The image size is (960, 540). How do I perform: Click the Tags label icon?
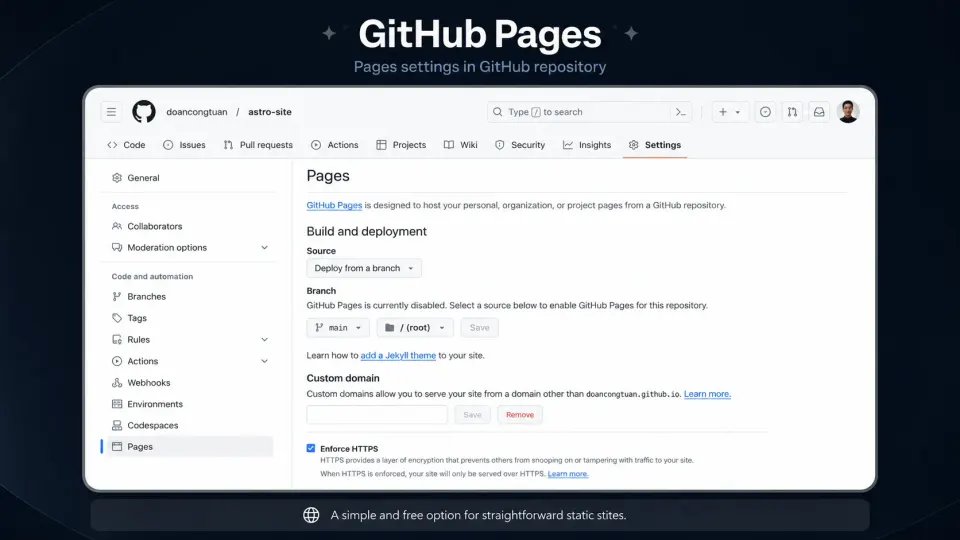[117, 318]
